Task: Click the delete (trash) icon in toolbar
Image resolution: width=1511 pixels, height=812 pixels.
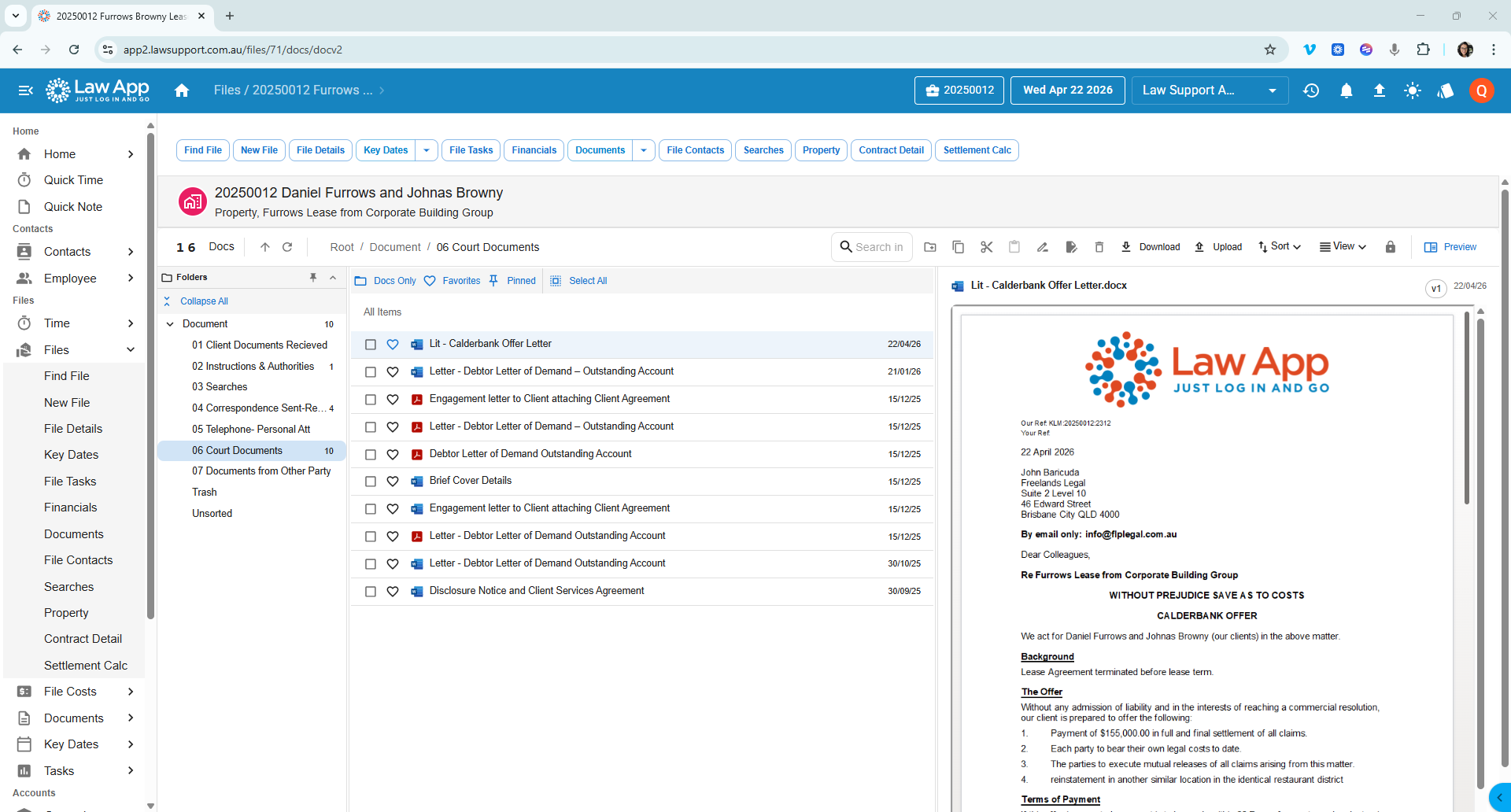Action: (1099, 246)
